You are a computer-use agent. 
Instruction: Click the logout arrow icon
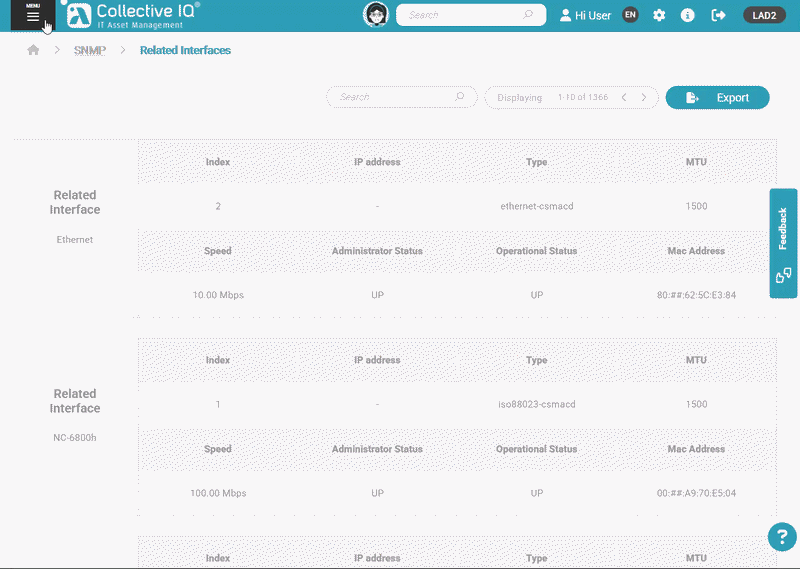click(718, 15)
